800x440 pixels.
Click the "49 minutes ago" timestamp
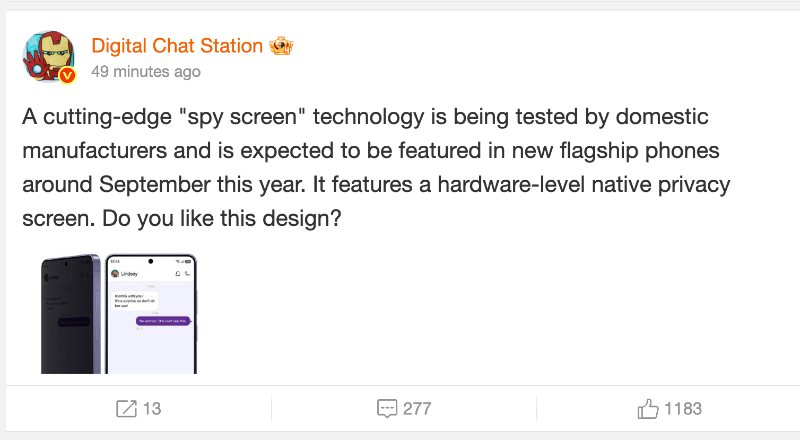pyautogui.click(x=145, y=72)
